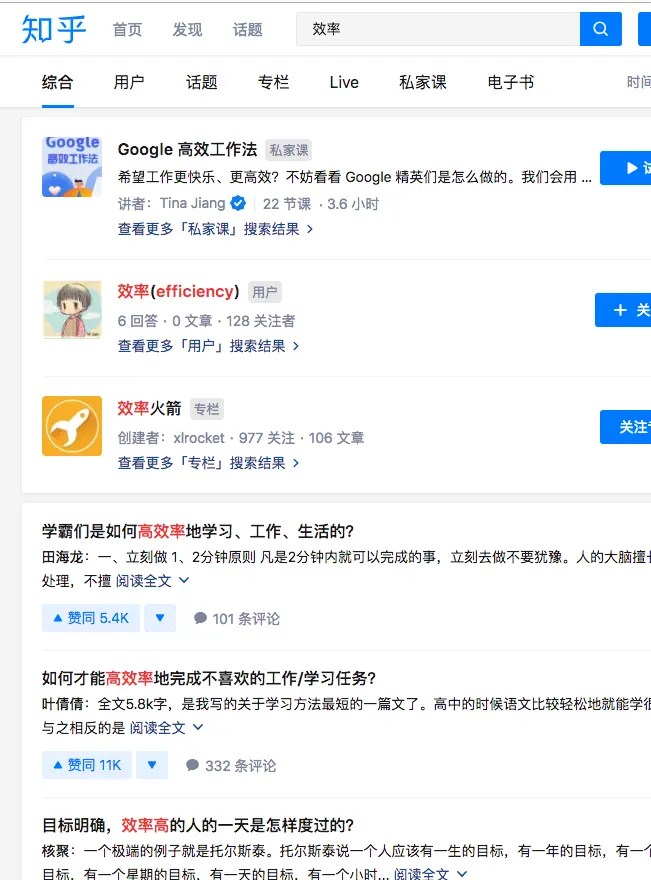
Task: Select the 综合 results tab
Action: click(x=57, y=82)
